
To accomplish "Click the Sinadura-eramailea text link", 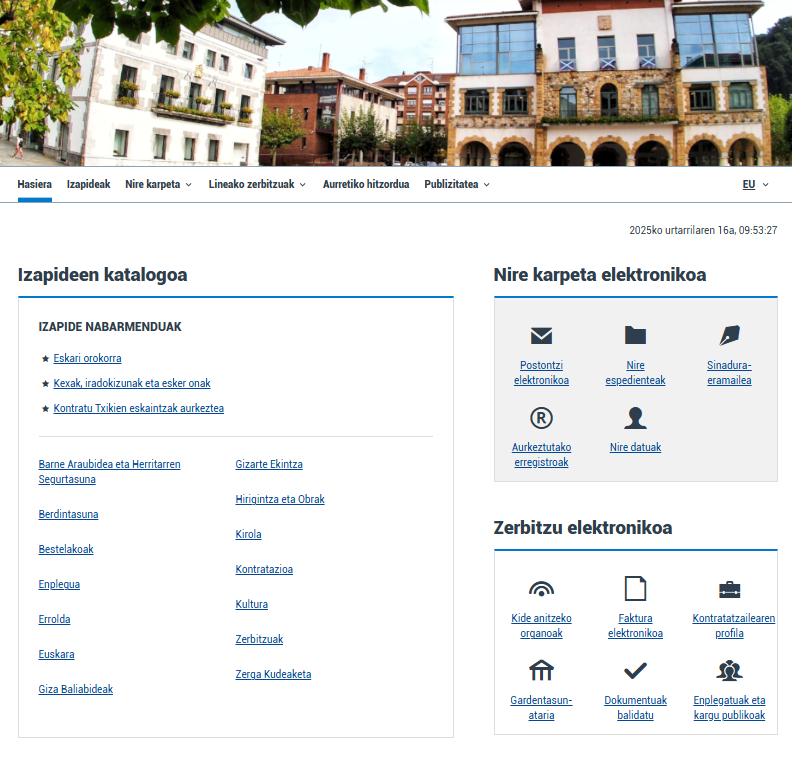I will point(729,373).
